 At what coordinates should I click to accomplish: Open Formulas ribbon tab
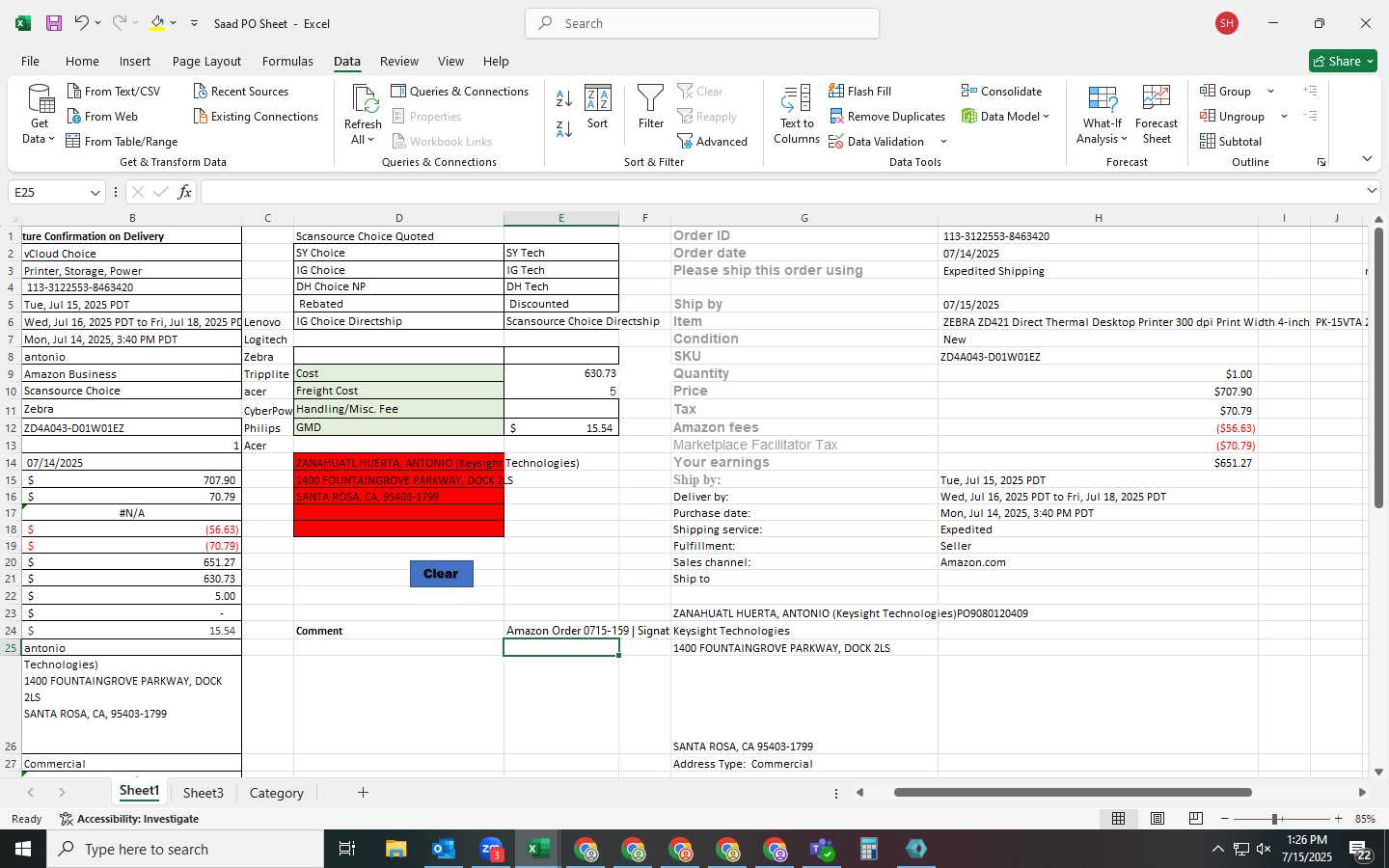click(287, 61)
